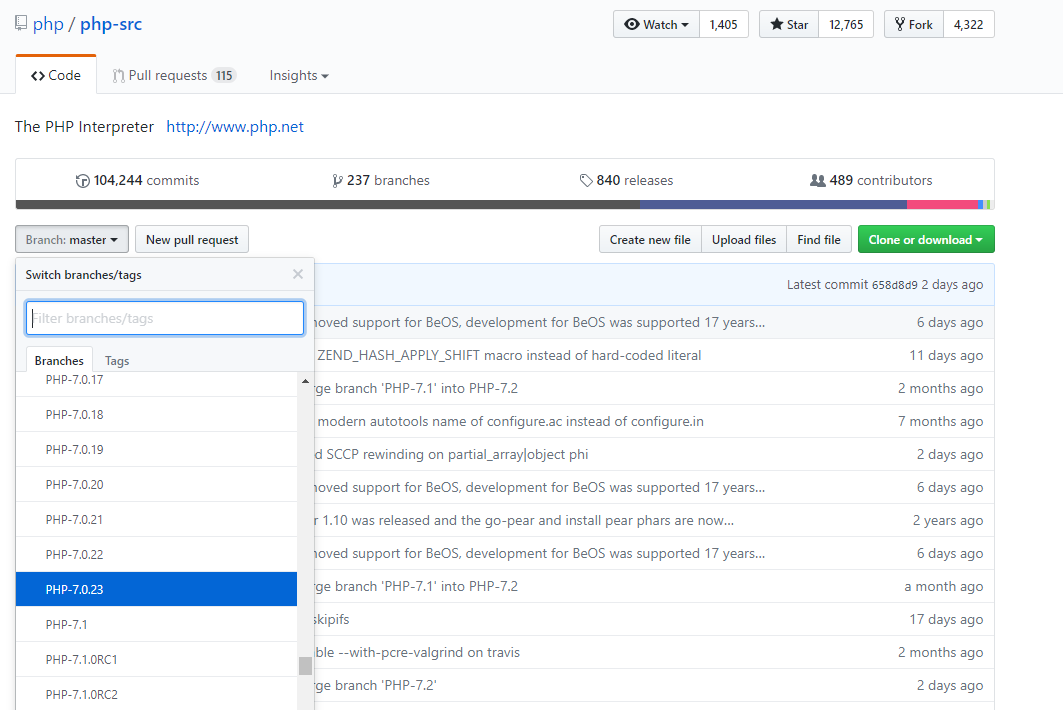Open the Insights tab menu
This screenshot has height=710, width=1063.
298,76
